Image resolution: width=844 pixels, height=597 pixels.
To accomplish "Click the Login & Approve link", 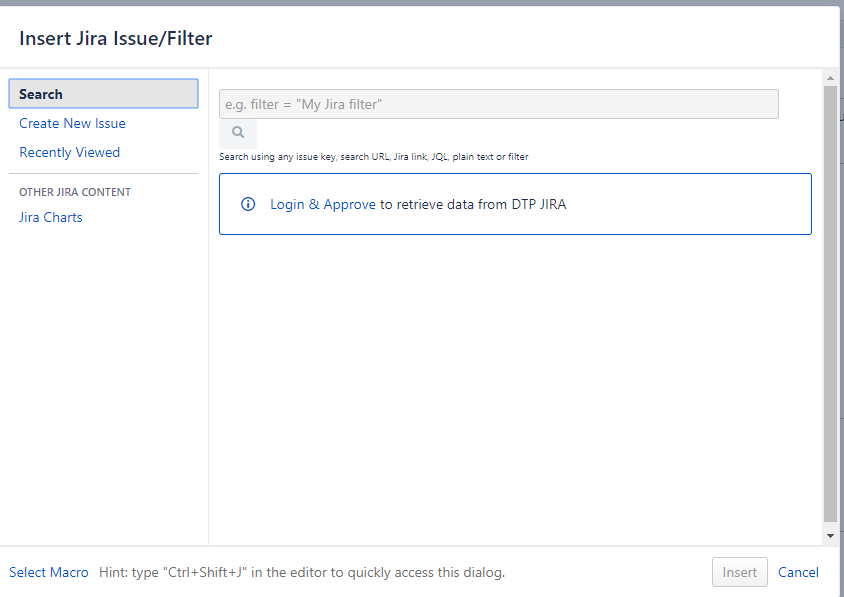I will coord(322,205).
